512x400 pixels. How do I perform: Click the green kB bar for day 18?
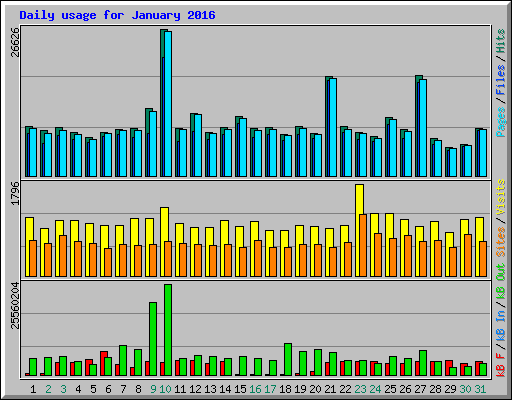(288, 360)
